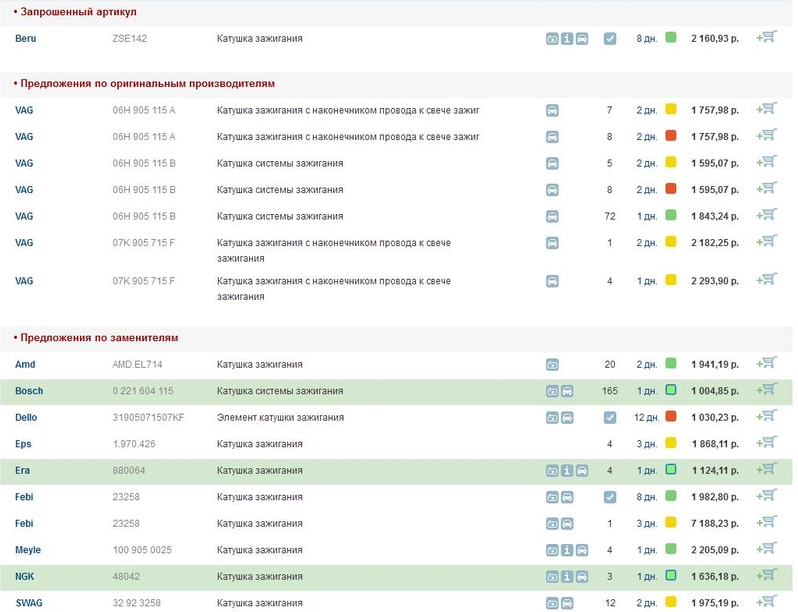View car applicability icon in Meyle row
Viewport: 798px width, 612px height.
point(582,550)
